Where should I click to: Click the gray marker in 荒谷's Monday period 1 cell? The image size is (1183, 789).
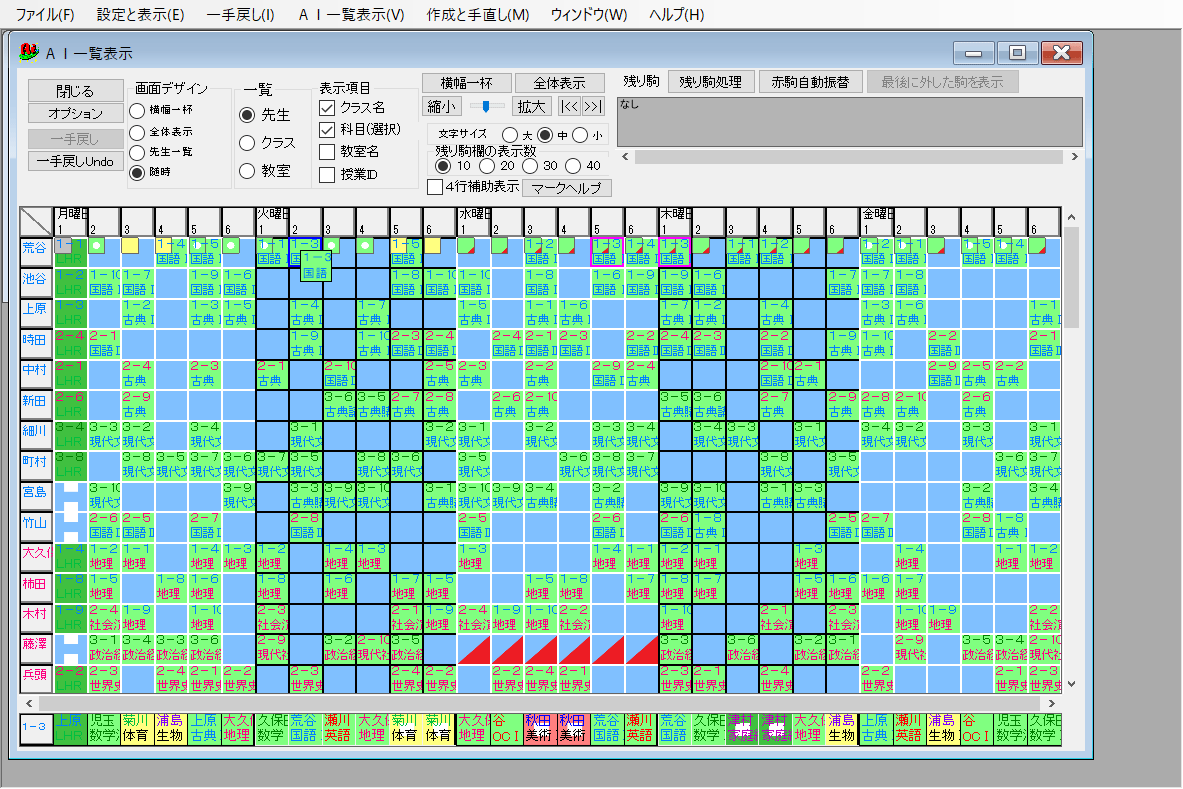click(63, 244)
